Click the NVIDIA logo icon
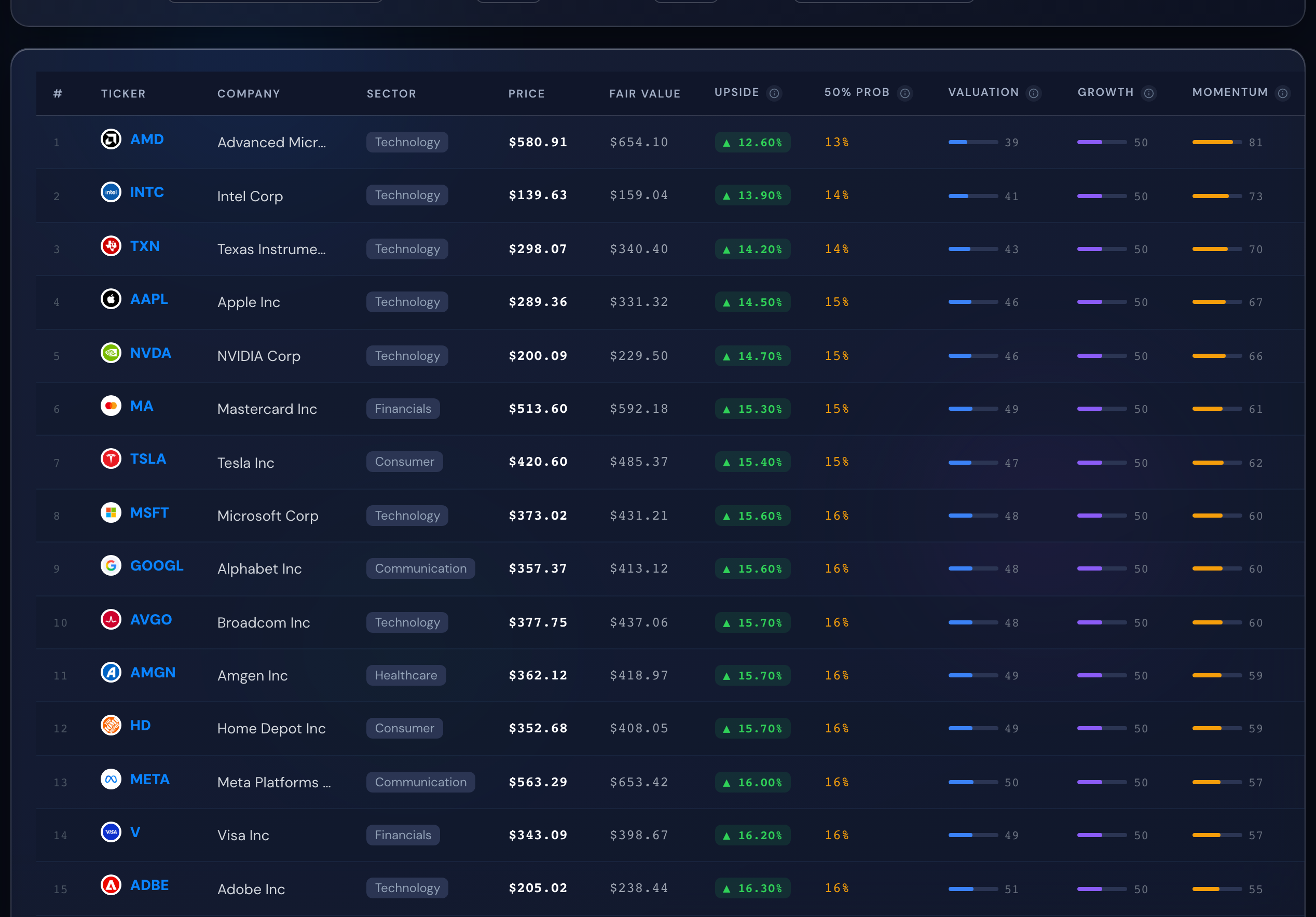The height and width of the screenshot is (917, 1316). coord(111,353)
